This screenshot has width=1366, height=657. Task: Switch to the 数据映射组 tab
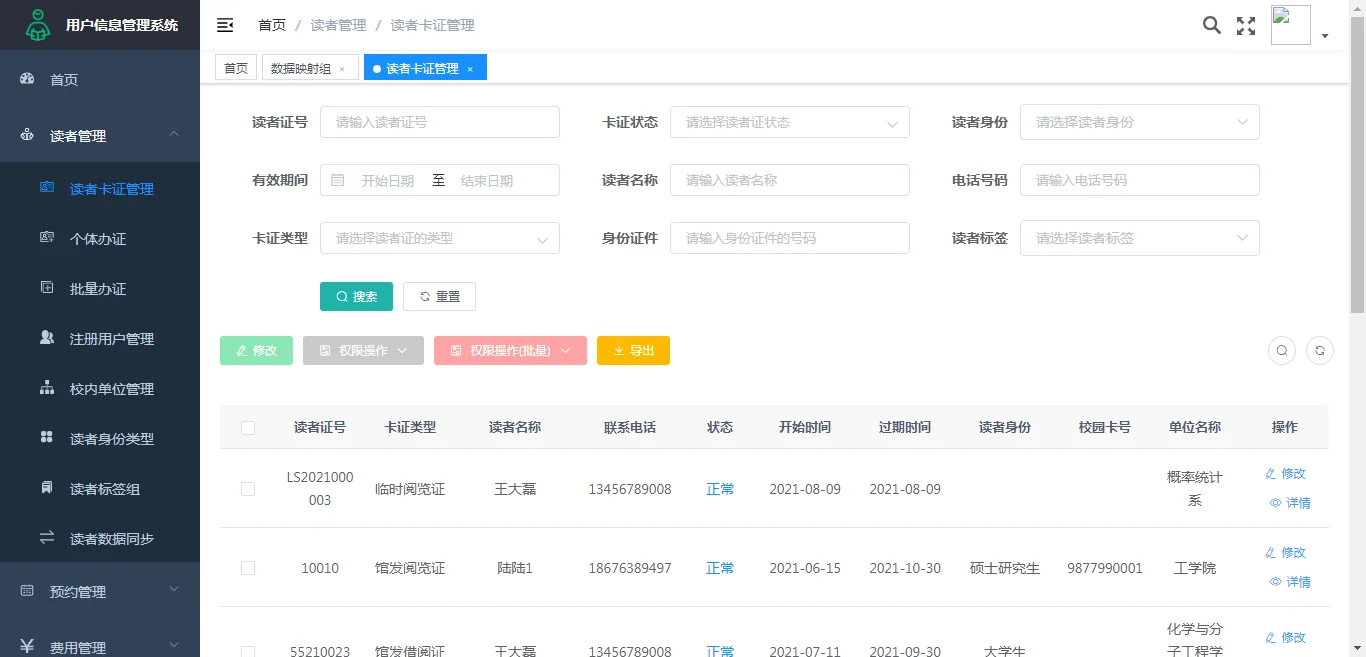[310, 68]
